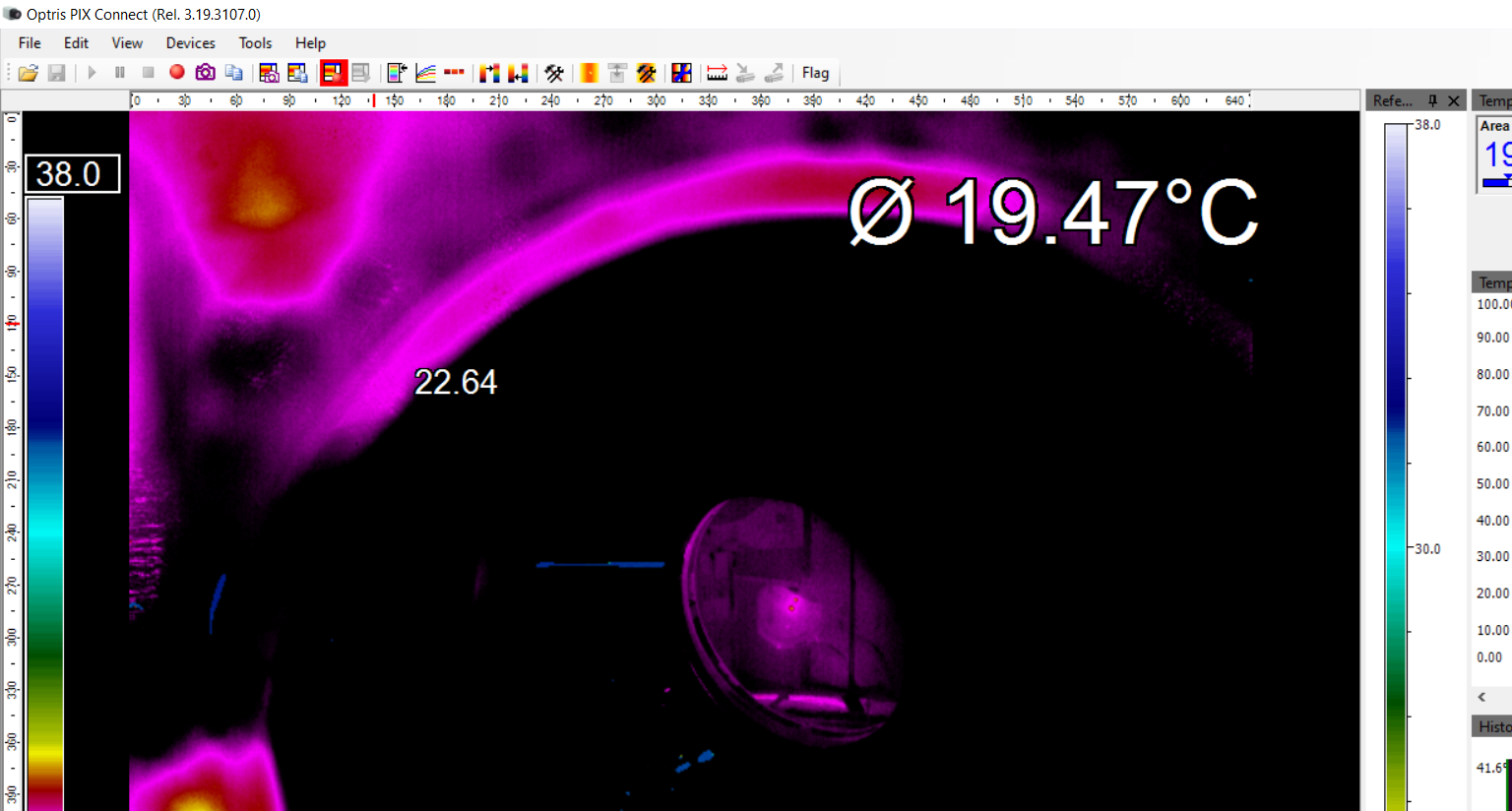Click the crossed hammers tools icon
The height and width of the screenshot is (811, 1512).
pyautogui.click(x=554, y=73)
